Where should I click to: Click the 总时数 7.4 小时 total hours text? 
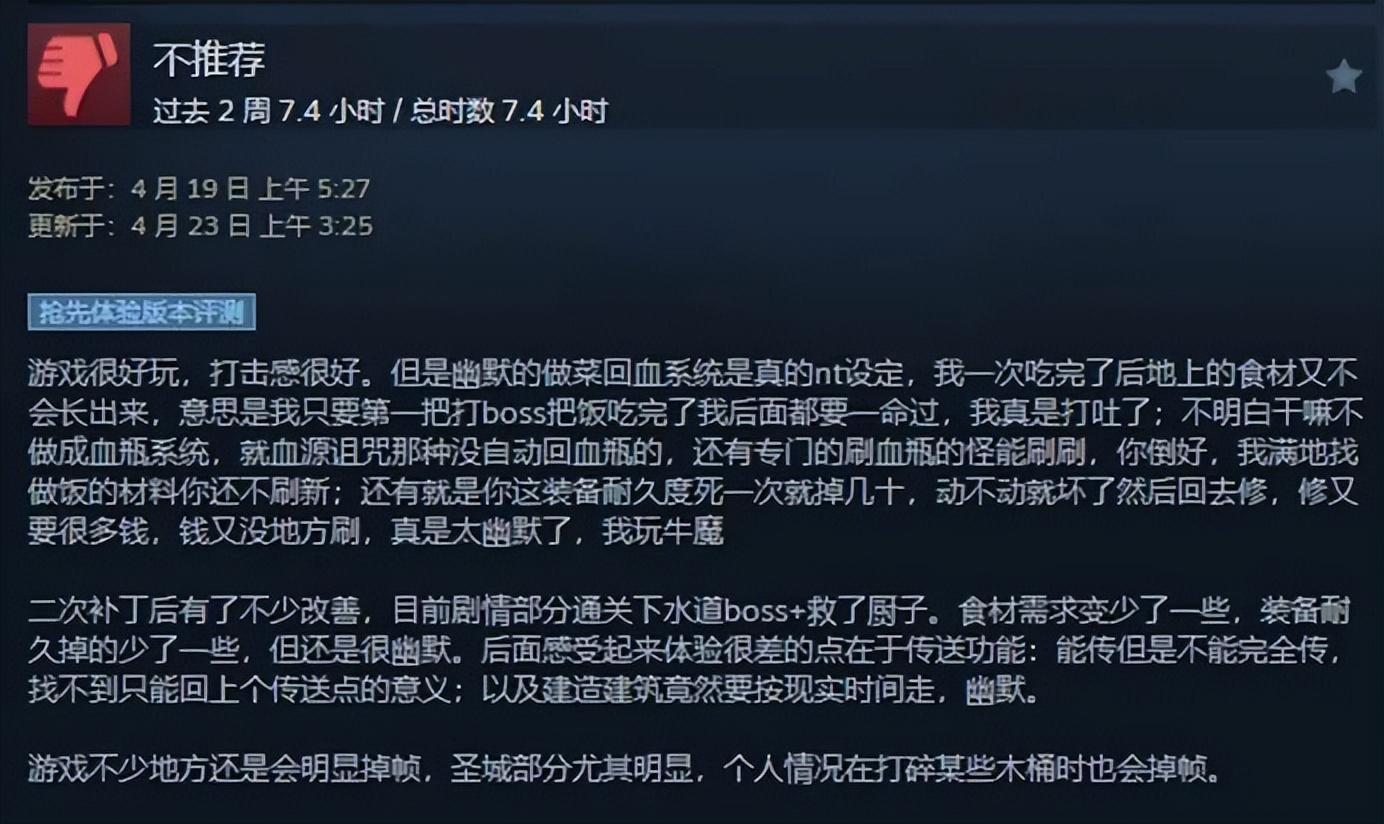tap(509, 112)
